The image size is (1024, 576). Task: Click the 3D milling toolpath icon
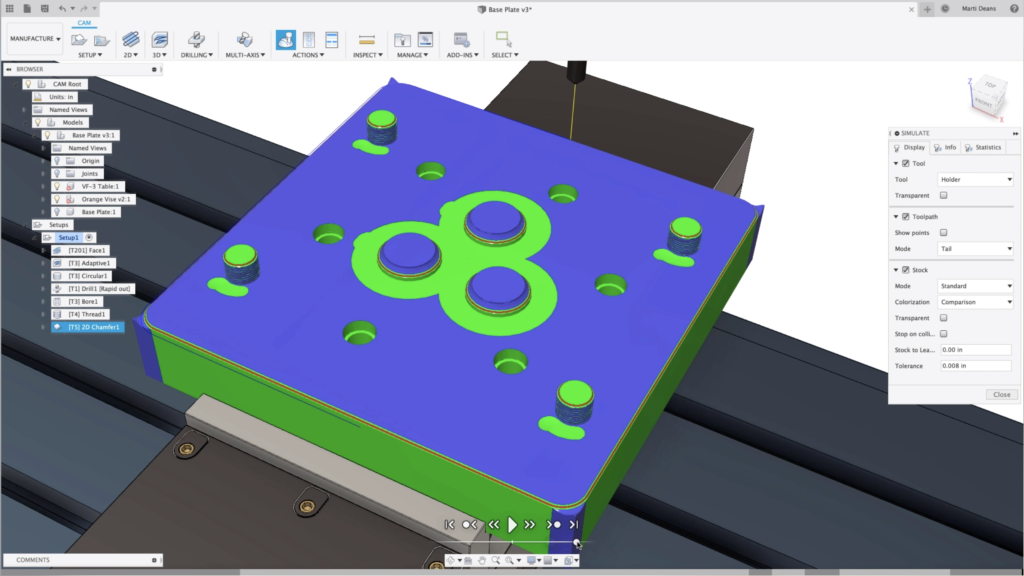tap(159, 39)
